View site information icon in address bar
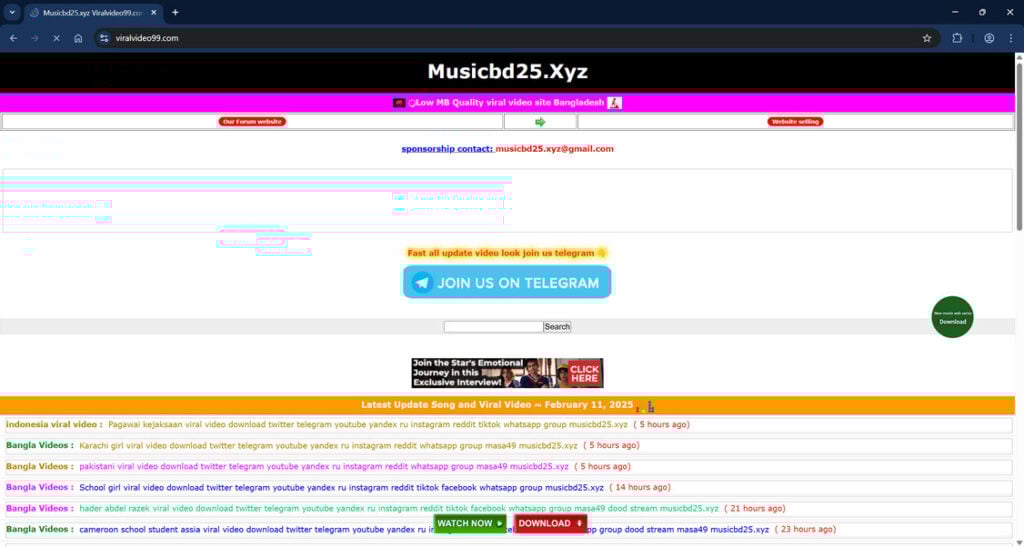This screenshot has height=547, width=1024. 104,39
